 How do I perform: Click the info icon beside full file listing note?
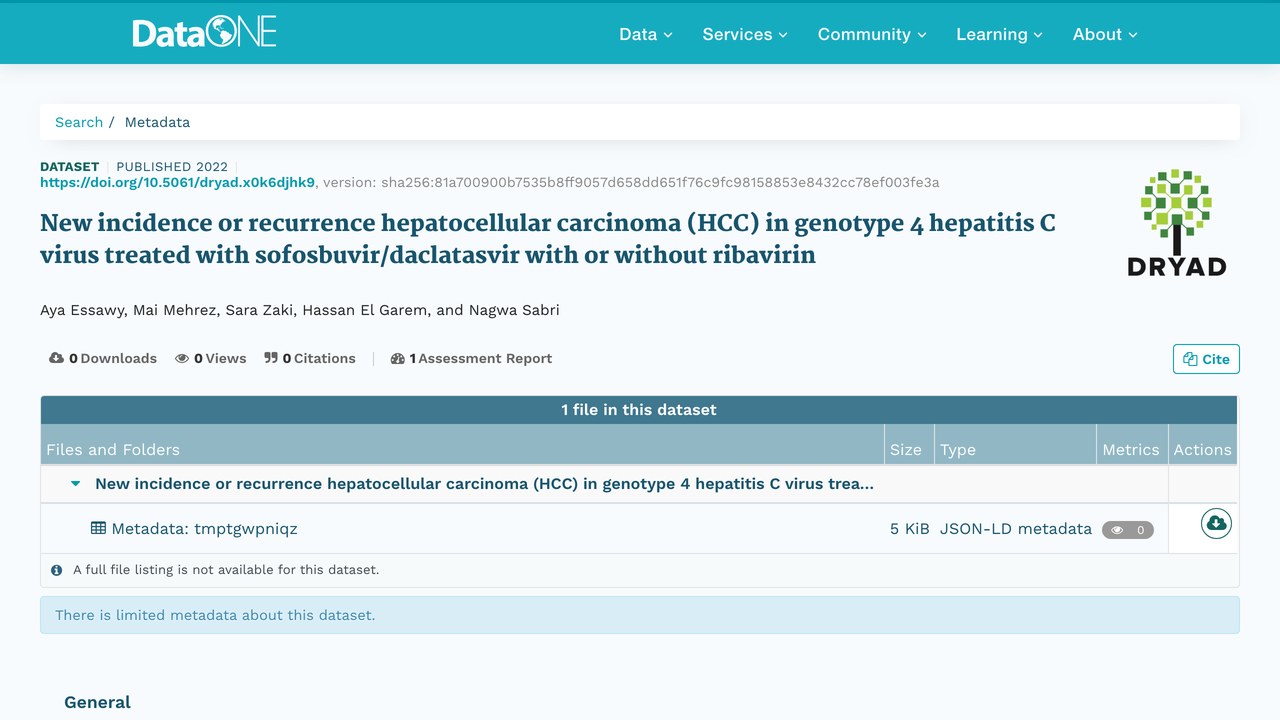click(57, 570)
